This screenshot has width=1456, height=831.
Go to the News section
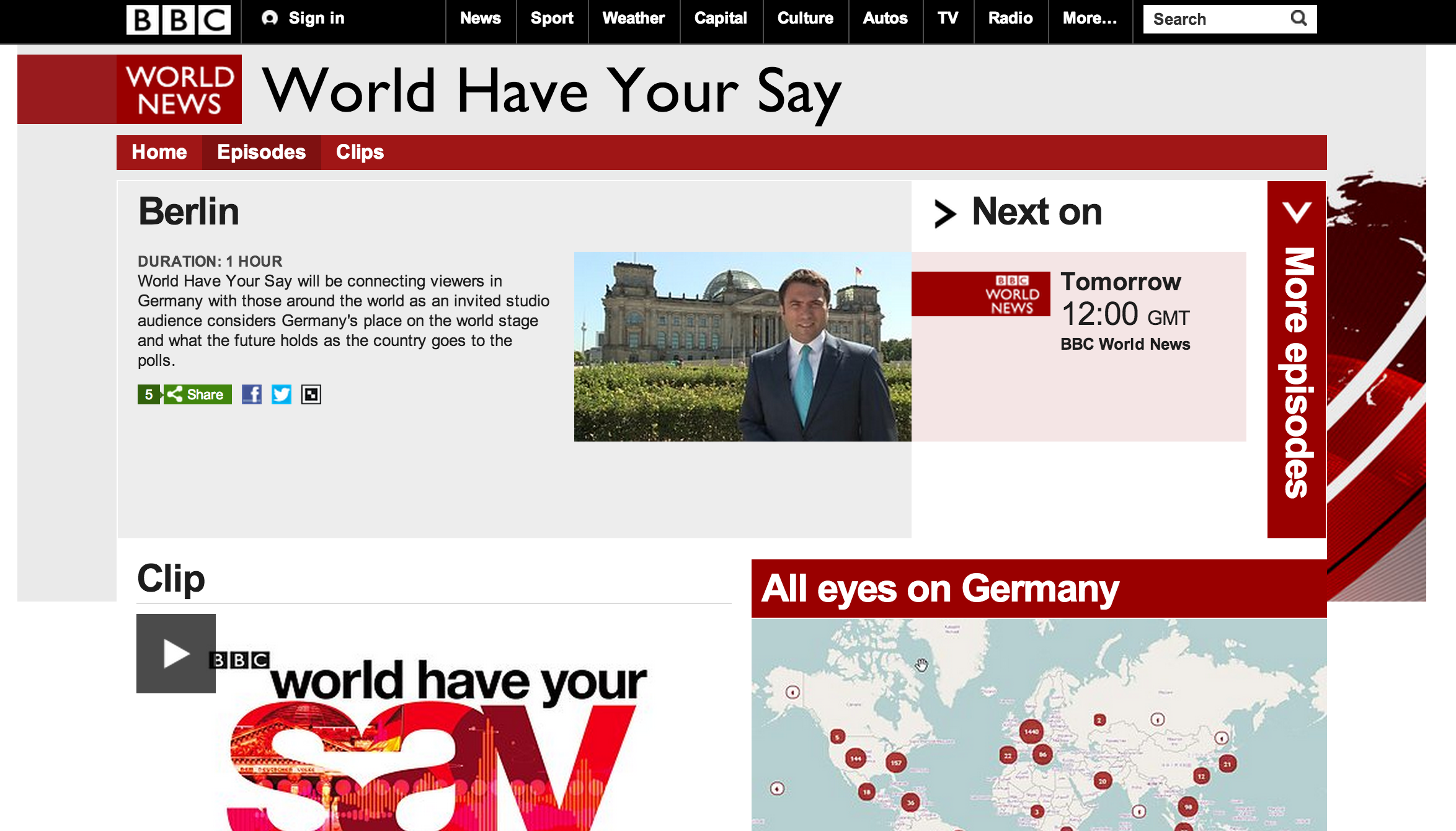pyautogui.click(x=481, y=19)
